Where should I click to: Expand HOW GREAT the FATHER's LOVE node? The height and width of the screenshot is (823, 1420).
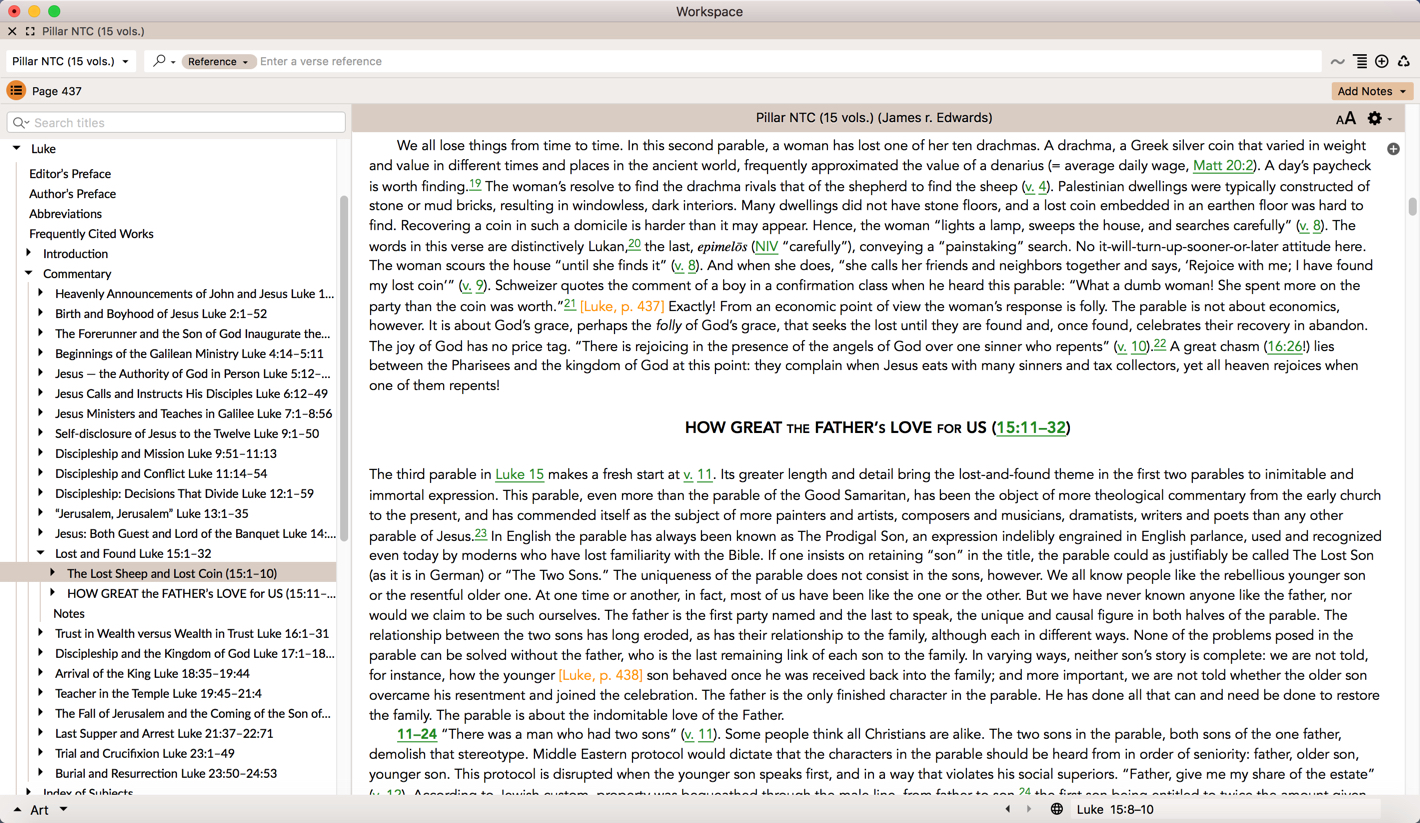click(x=53, y=593)
